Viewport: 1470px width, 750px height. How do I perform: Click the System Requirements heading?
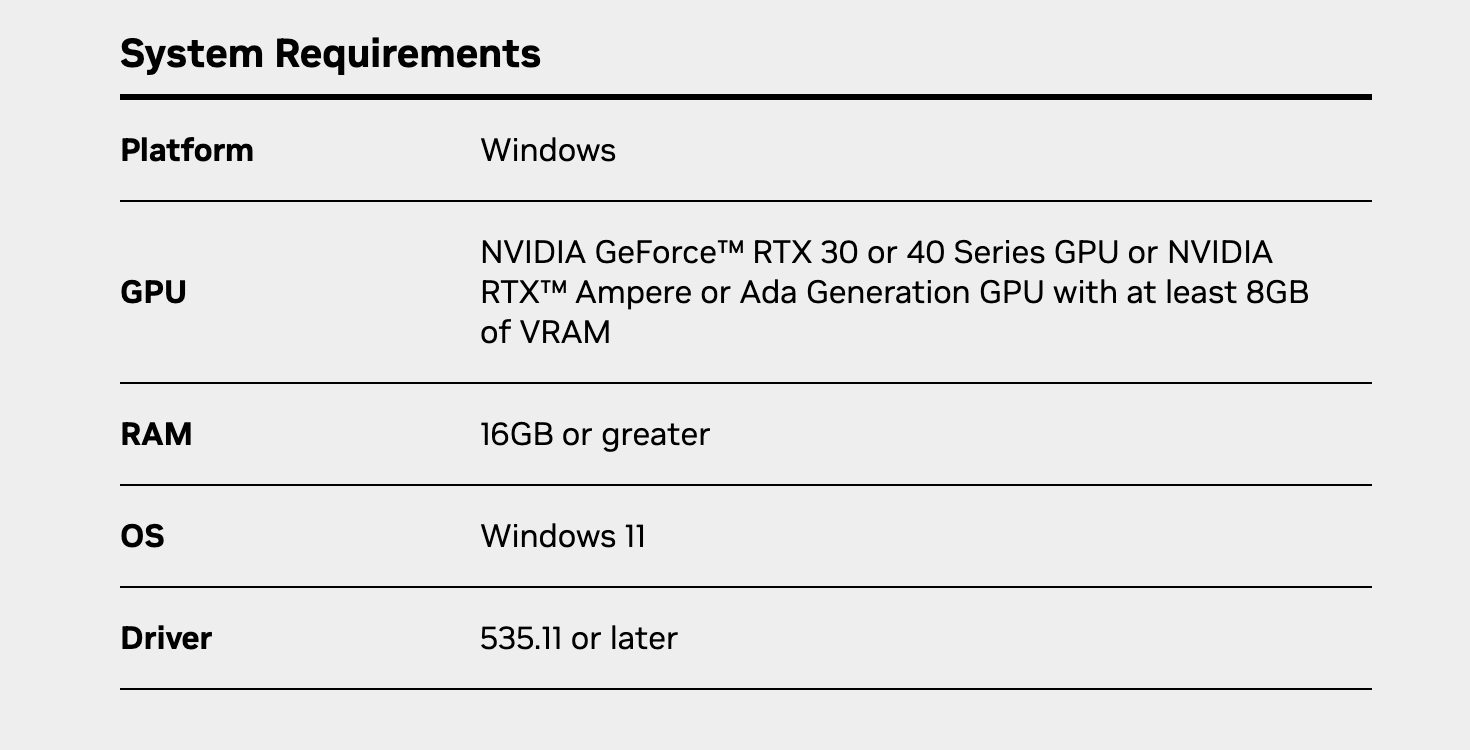pyautogui.click(x=330, y=54)
